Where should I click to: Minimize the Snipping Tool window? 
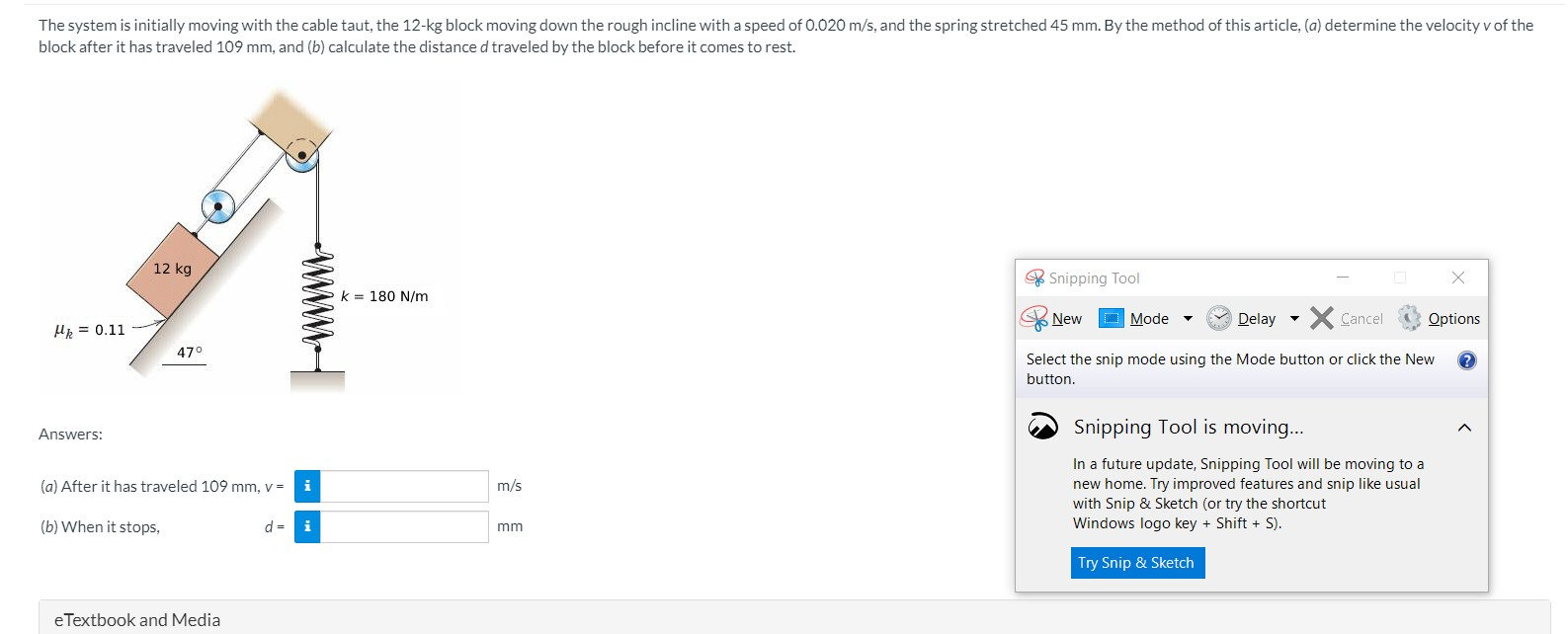[1342, 277]
